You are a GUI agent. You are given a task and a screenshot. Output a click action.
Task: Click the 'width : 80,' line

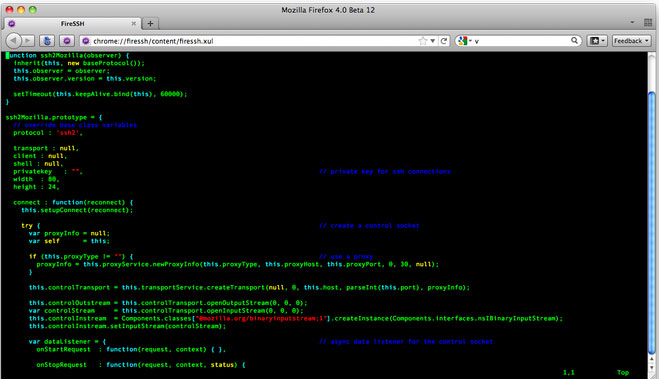click(x=36, y=179)
